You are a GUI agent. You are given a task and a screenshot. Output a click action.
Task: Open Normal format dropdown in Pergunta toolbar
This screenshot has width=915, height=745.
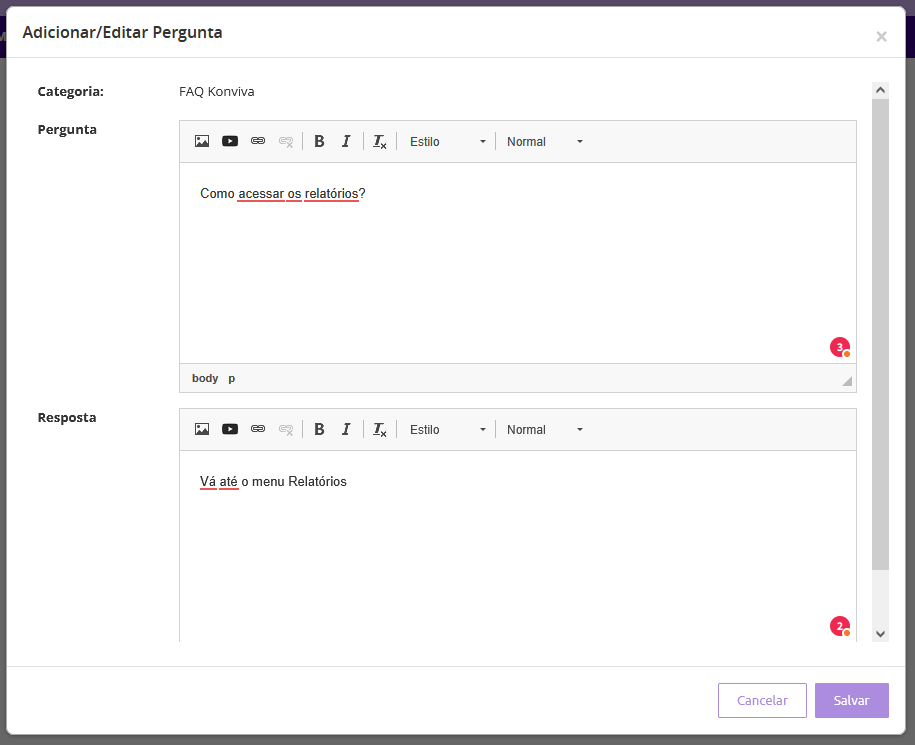[544, 142]
